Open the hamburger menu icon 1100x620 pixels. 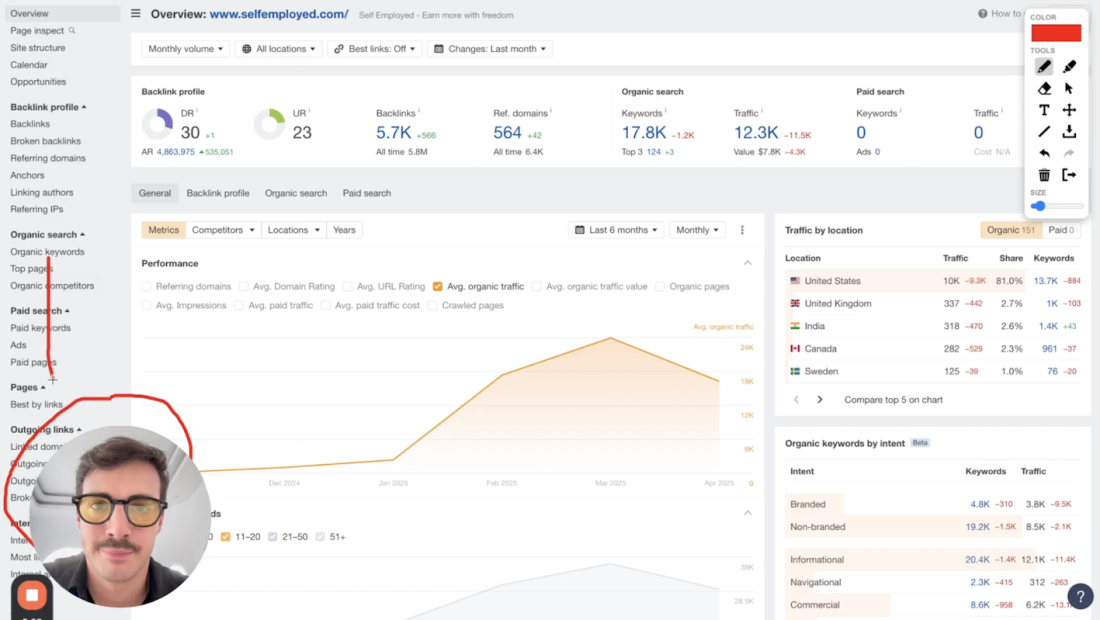click(135, 13)
